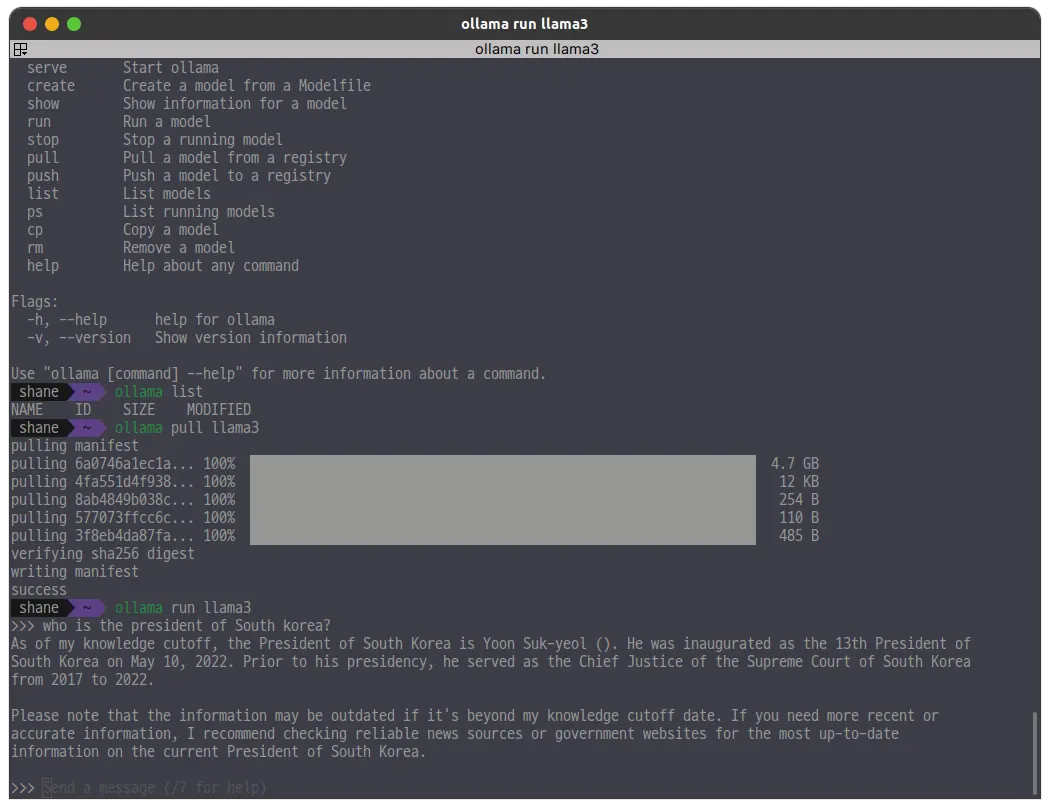The image size is (1050, 808).
Task: Click the 'rm' command name
Action: point(35,248)
